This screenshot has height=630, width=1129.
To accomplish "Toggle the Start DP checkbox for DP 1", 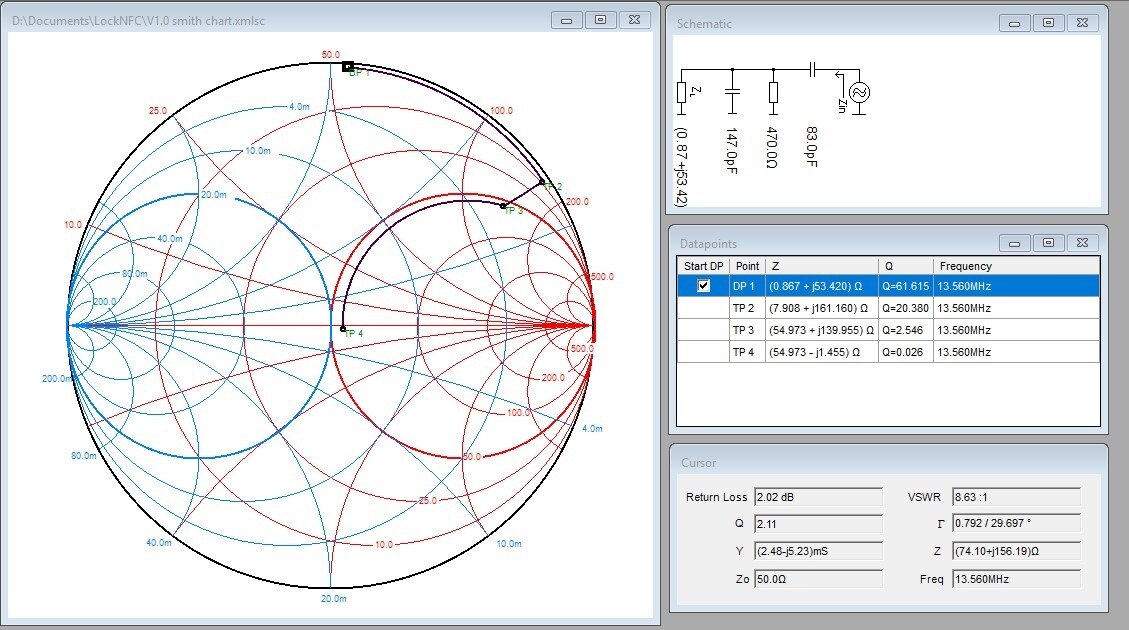I will [703, 286].
